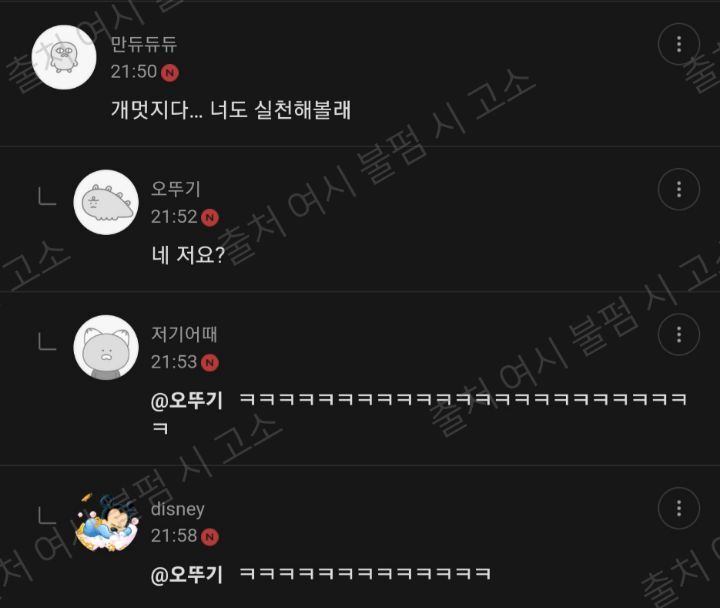Click the @오뚜기 mention in disney's reply
The width and height of the screenshot is (720, 608).
click(187, 574)
